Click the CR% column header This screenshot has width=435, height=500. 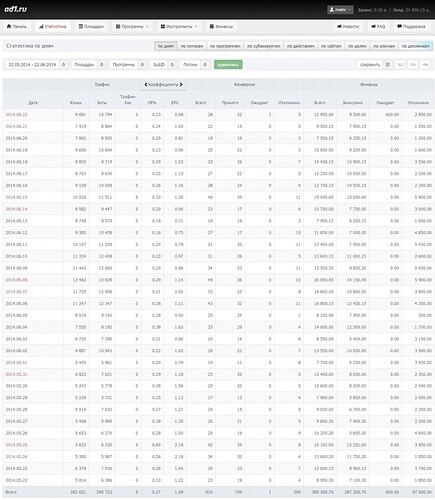click(x=152, y=103)
